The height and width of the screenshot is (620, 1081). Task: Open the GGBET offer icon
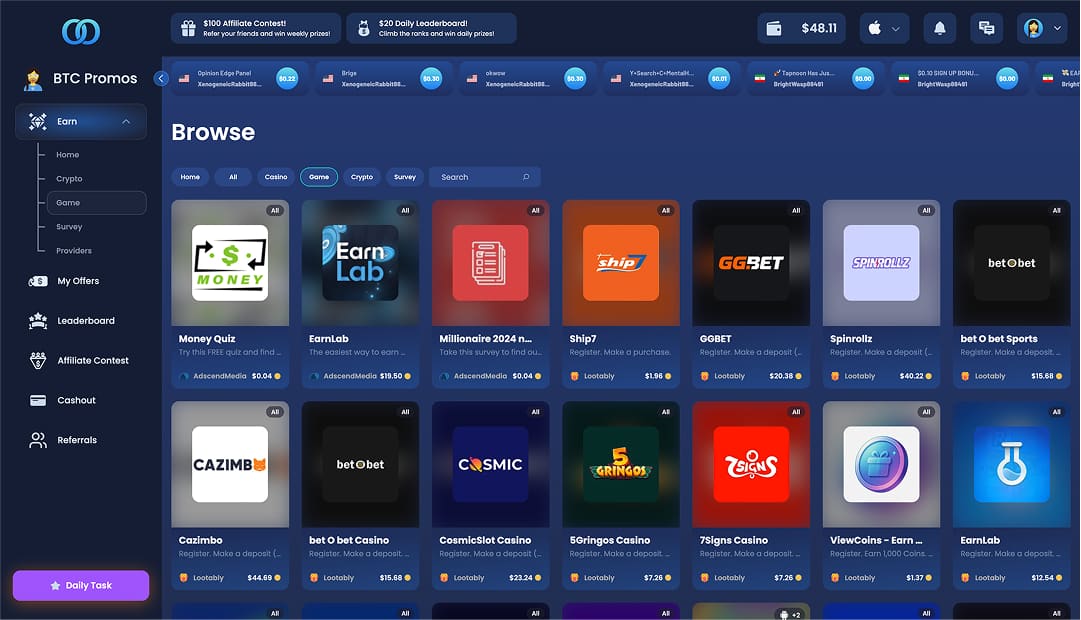click(751, 263)
